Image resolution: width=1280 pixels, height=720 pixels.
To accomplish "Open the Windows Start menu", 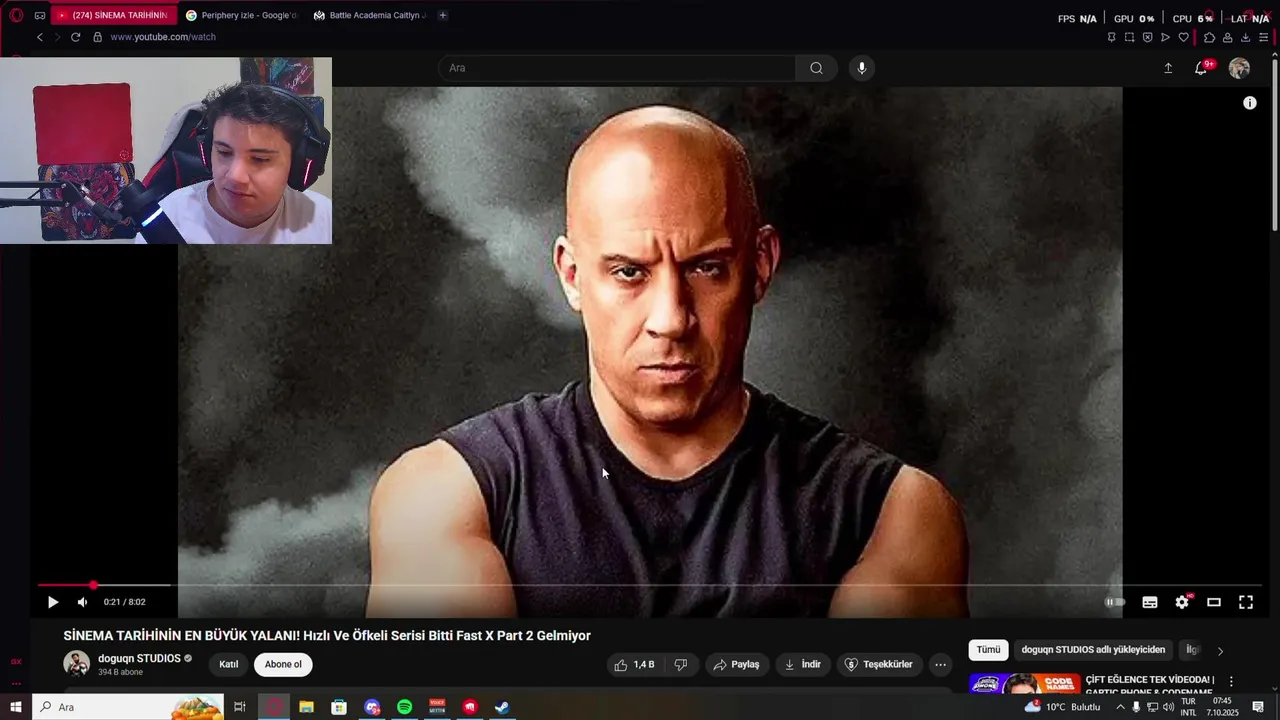I will pyautogui.click(x=16, y=707).
